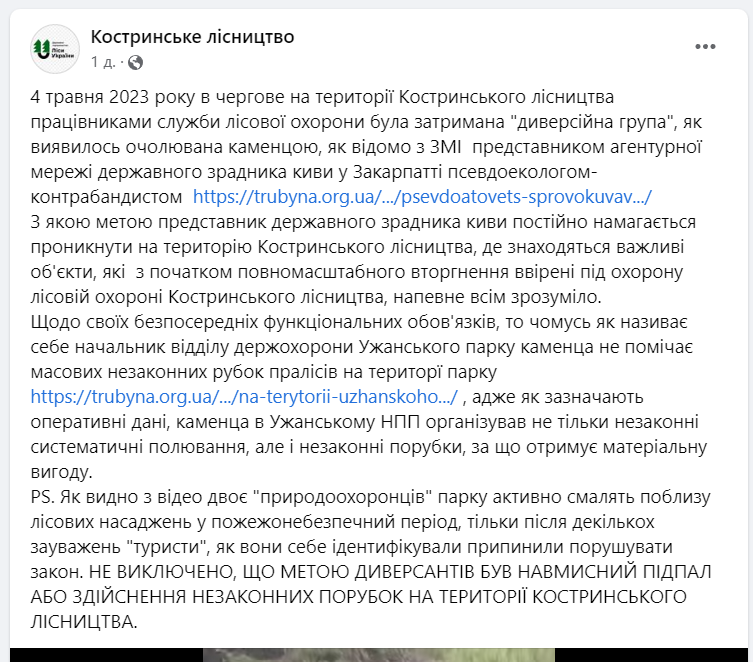Follow the psevdoatovets-sprovokuvav trubyna.org.ua link
This screenshot has height=662, width=753.
[x=422, y=197]
